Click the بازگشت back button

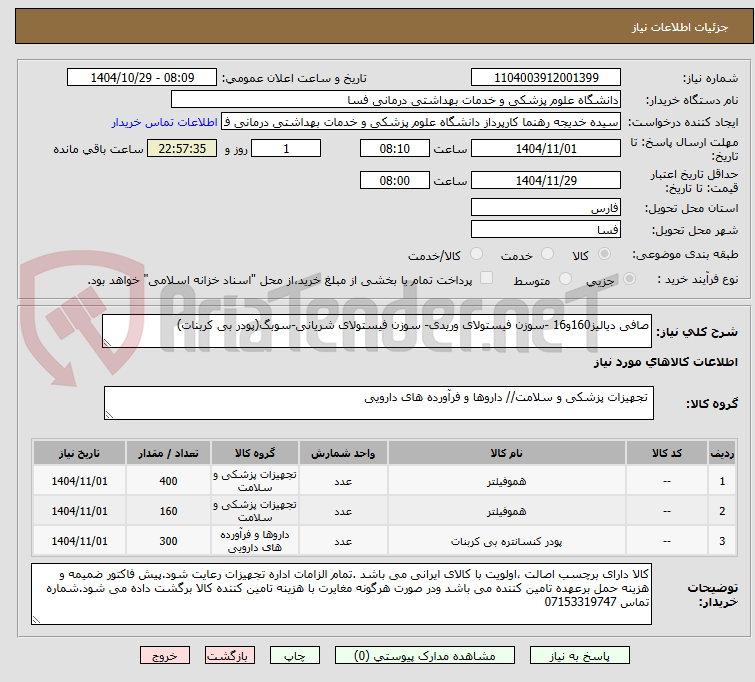231,657
